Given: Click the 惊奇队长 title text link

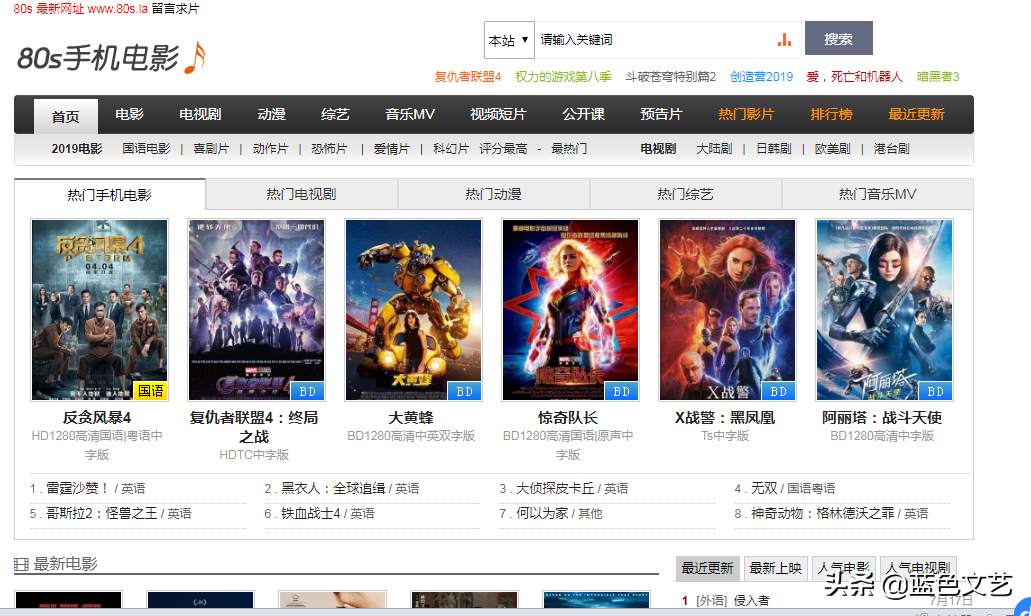Looking at the screenshot, I should [567, 417].
